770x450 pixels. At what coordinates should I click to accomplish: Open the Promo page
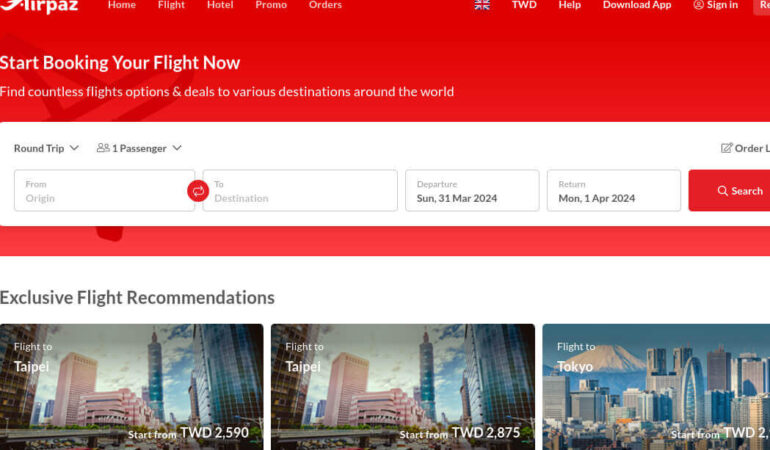click(271, 5)
